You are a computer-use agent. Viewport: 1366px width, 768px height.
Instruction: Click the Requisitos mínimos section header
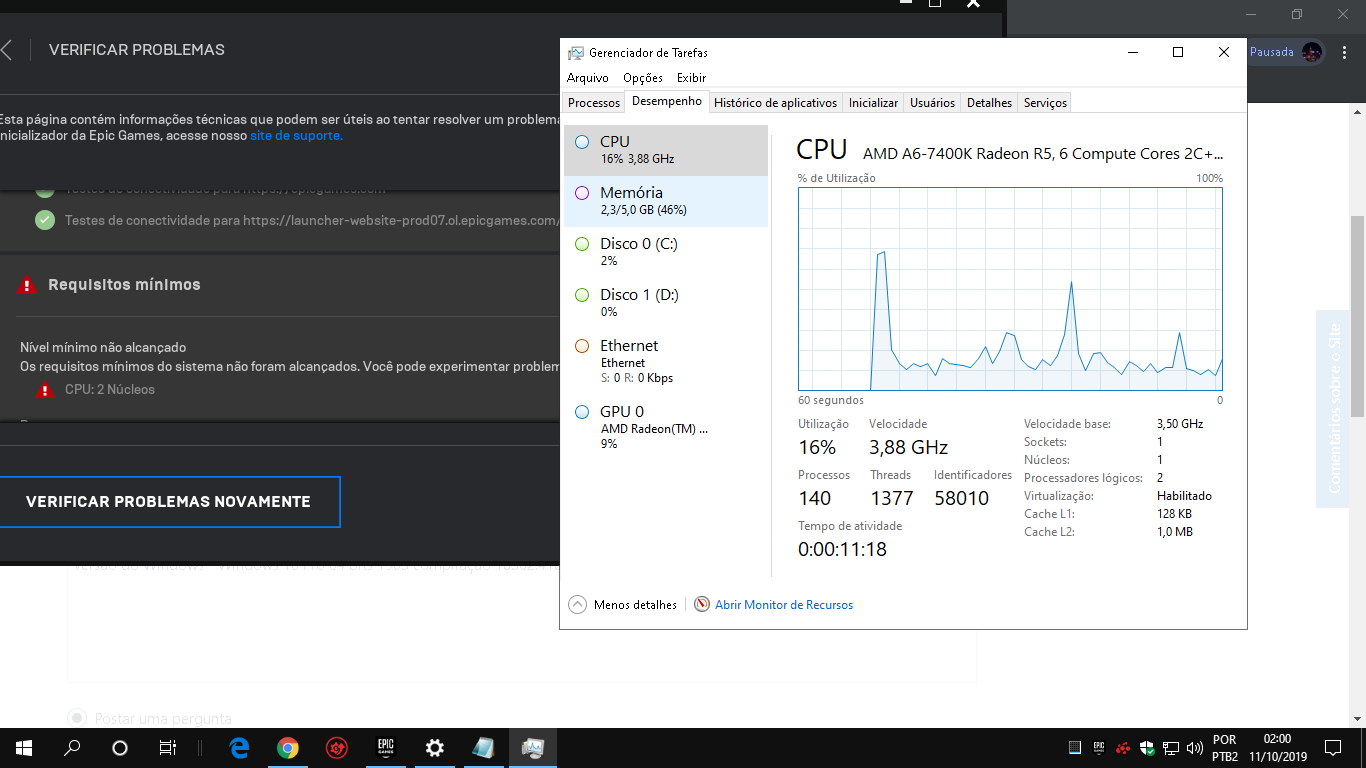click(x=124, y=285)
